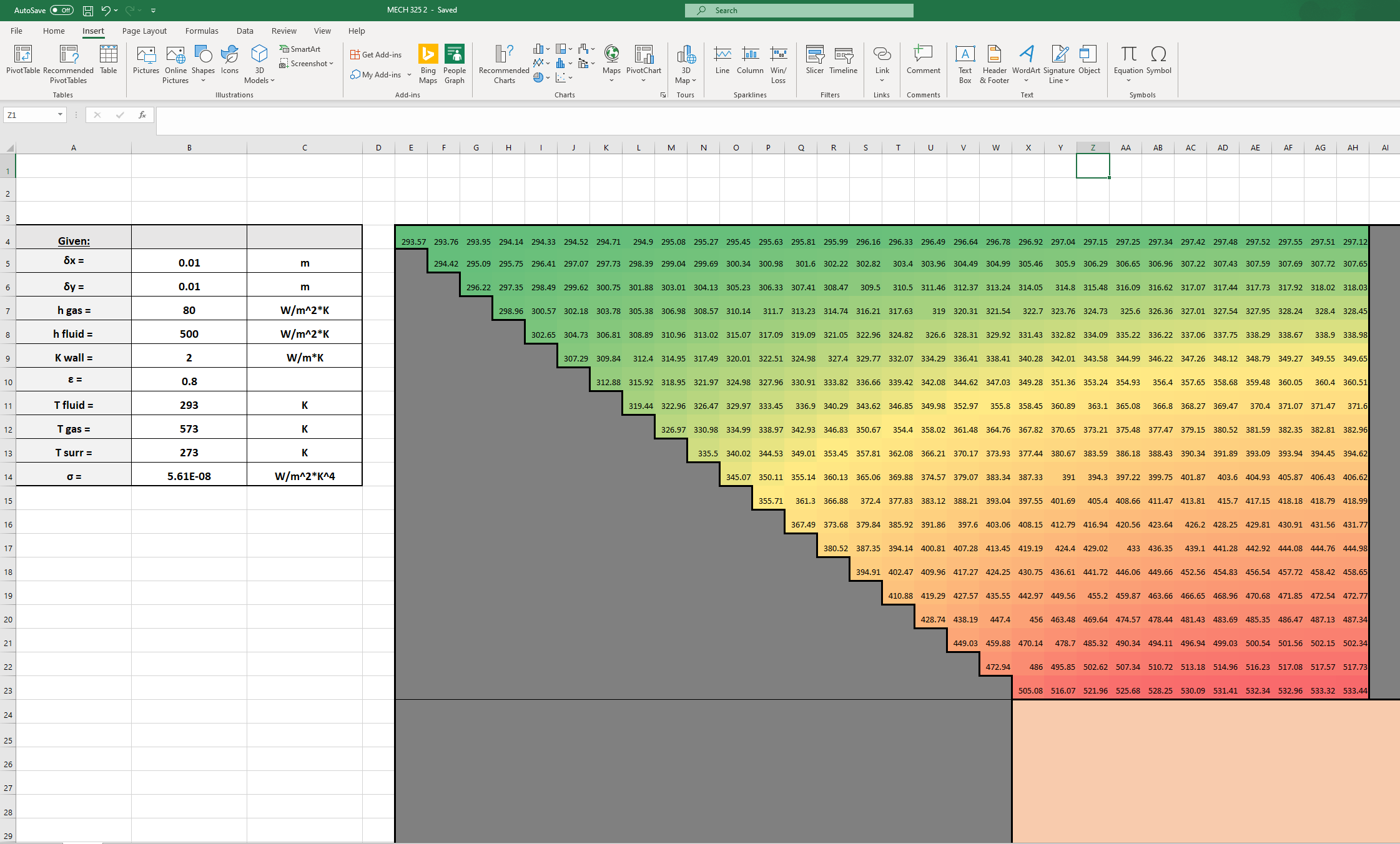The width and height of the screenshot is (1400, 844).
Task: Open the Maps chart dropdown
Action: pyautogui.click(x=611, y=81)
